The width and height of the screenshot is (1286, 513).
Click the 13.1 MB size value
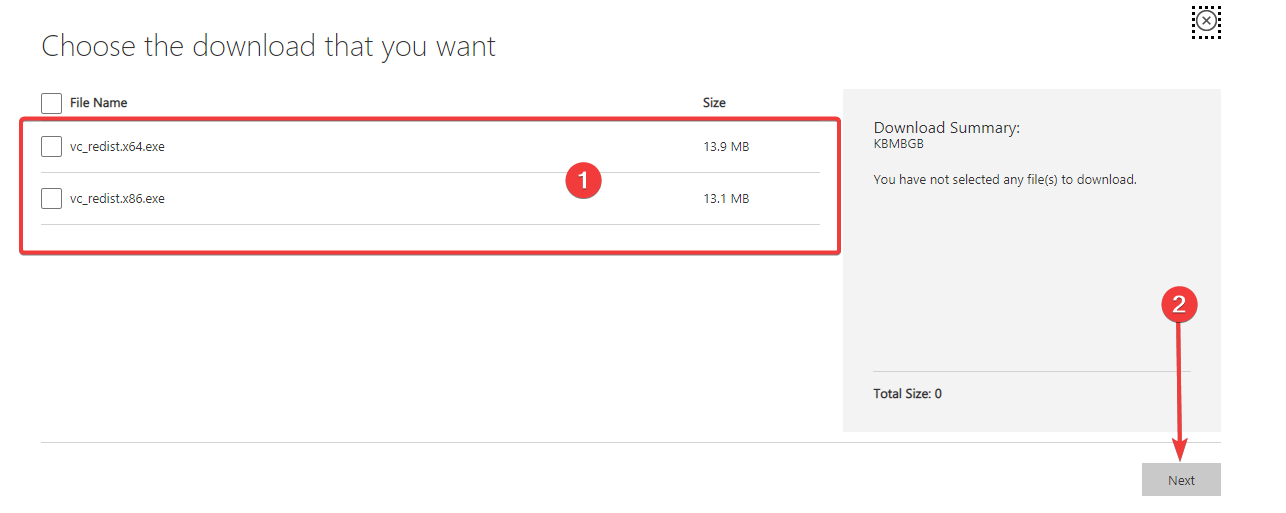[726, 199]
